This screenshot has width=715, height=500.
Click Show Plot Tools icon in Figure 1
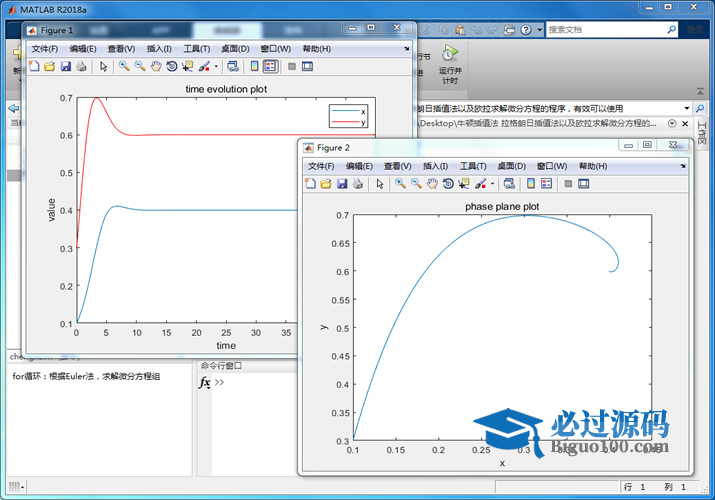pyautogui.click(x=308, y=67)
